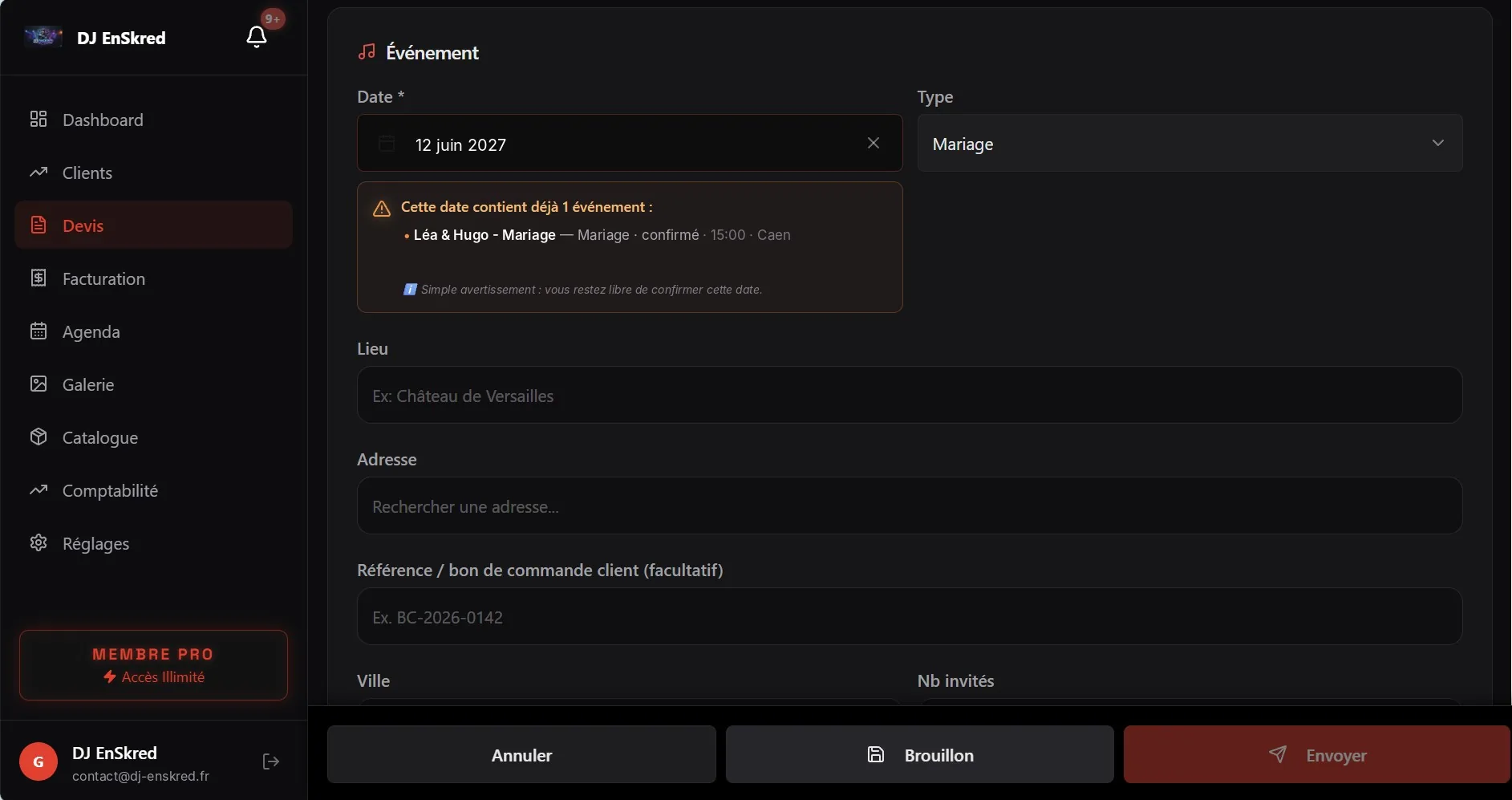
Task: Click the Dashboard grid icon
Action: coord(39,119)
